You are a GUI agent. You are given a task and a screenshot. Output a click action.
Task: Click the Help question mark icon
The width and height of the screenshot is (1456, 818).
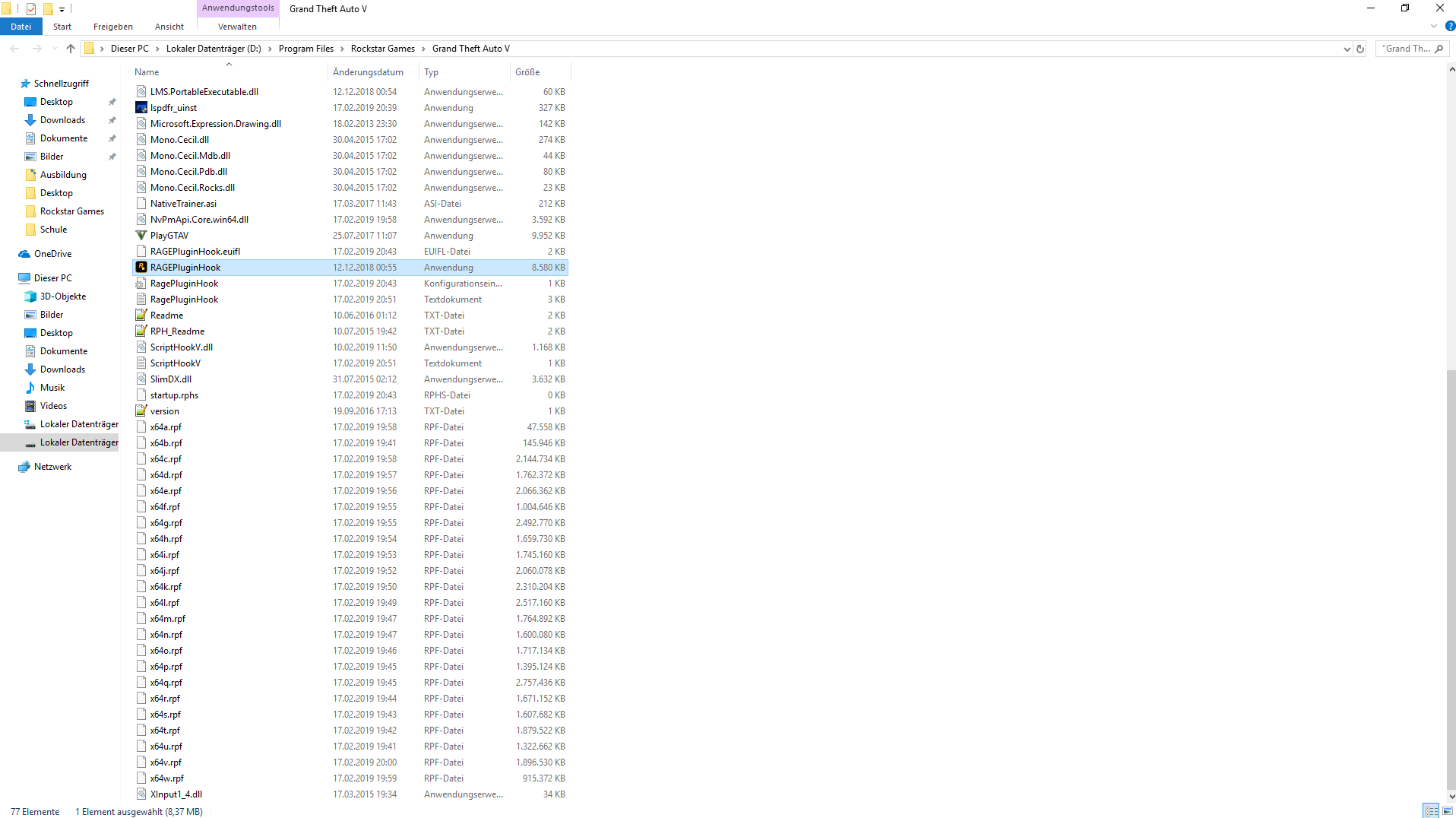pos(1450,27)
